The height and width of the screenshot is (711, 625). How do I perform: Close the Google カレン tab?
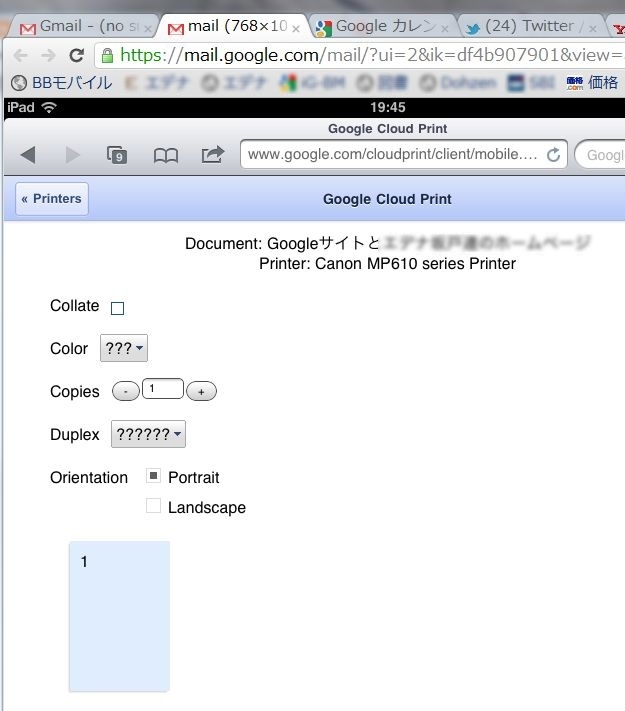click(444, 29)
